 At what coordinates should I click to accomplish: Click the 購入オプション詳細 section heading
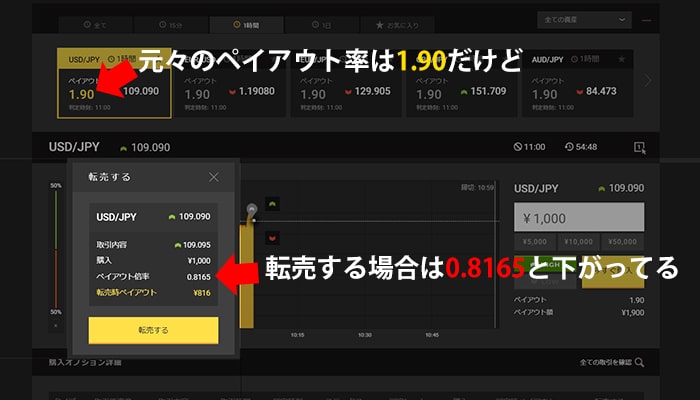[85, 362]
